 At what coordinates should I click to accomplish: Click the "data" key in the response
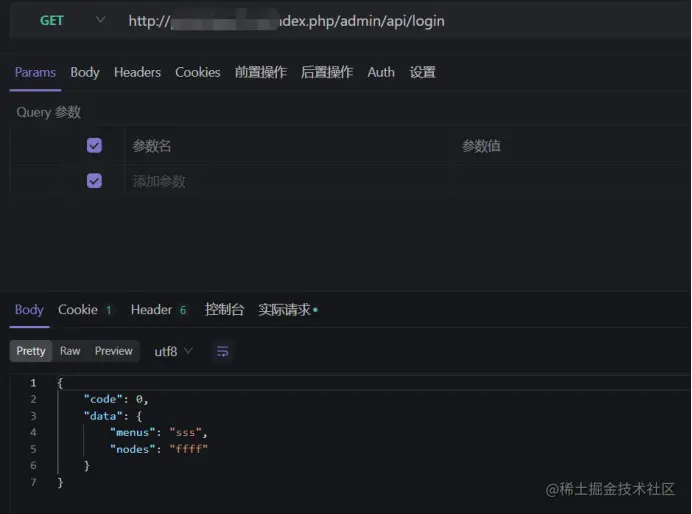pos(103,416)
